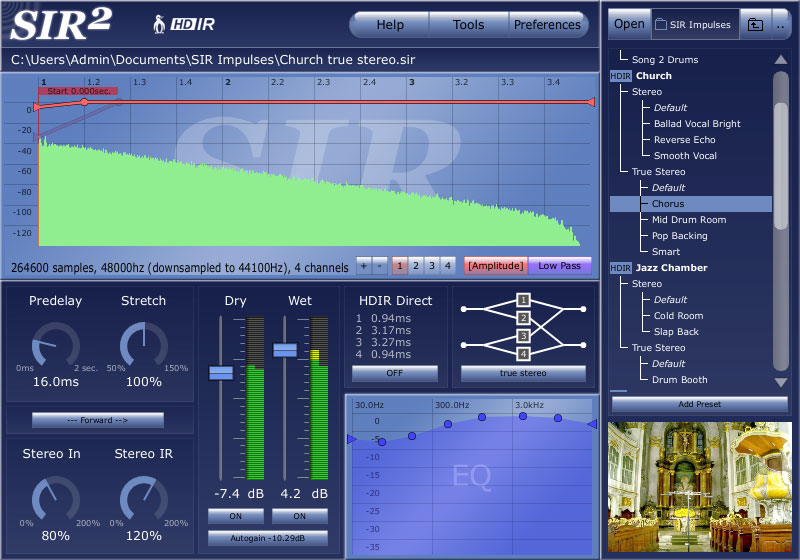Image resolution: width=800 pixels, height=560 pixels.
Task: Click the HDIR penguin logo
Action: [x=159, y=24]
